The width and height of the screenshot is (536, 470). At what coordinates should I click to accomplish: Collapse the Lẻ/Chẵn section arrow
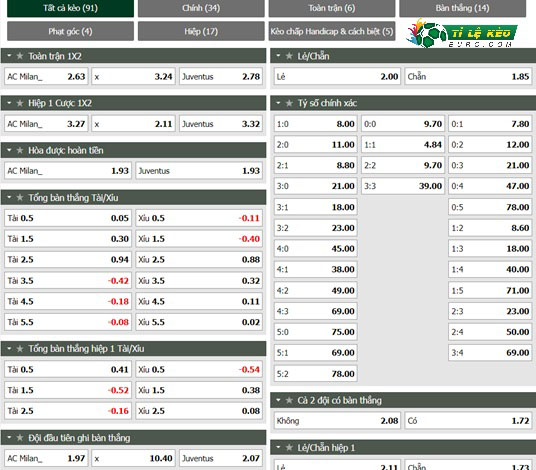click(278, 55)
